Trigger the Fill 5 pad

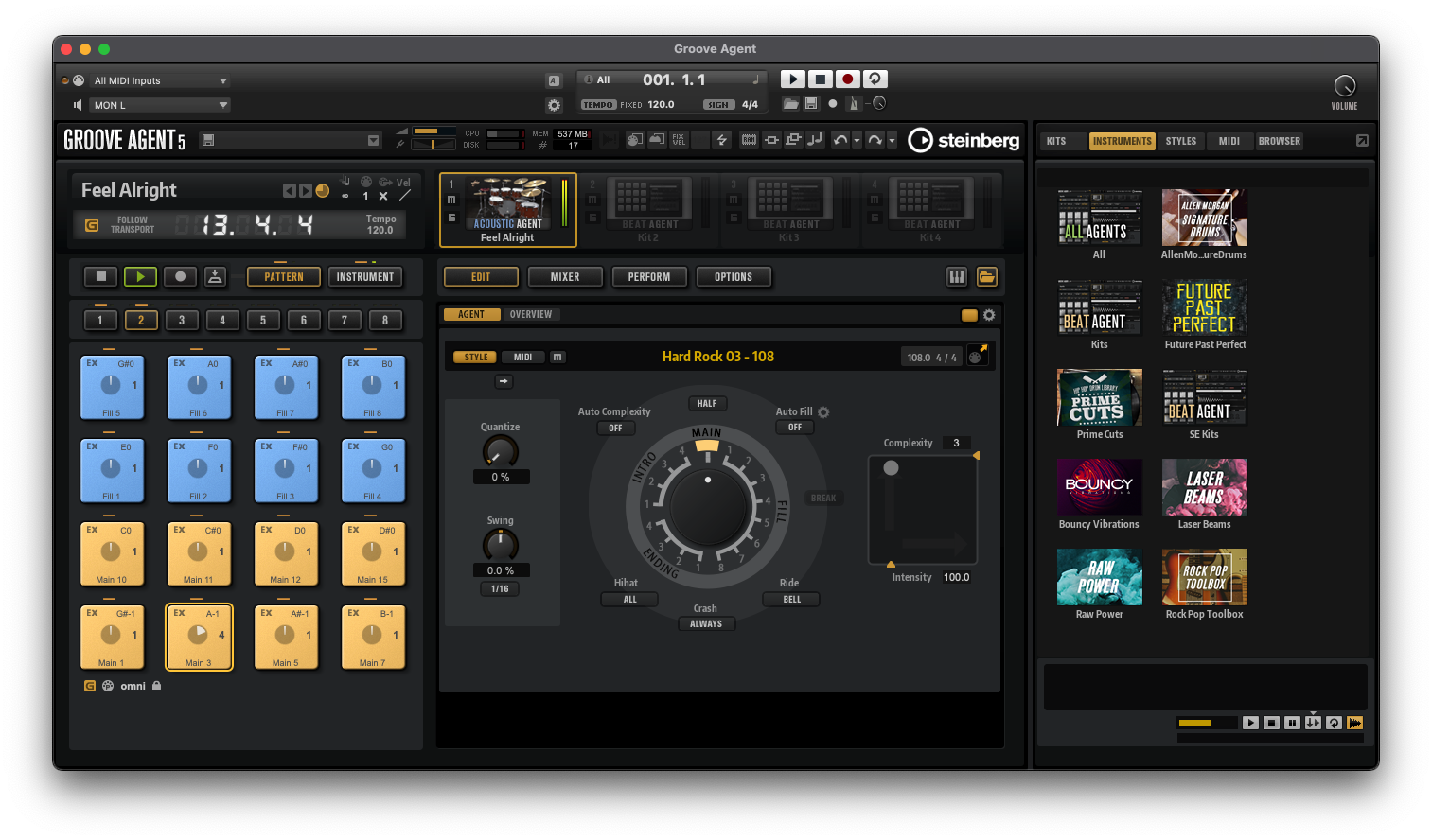point(112,387)
